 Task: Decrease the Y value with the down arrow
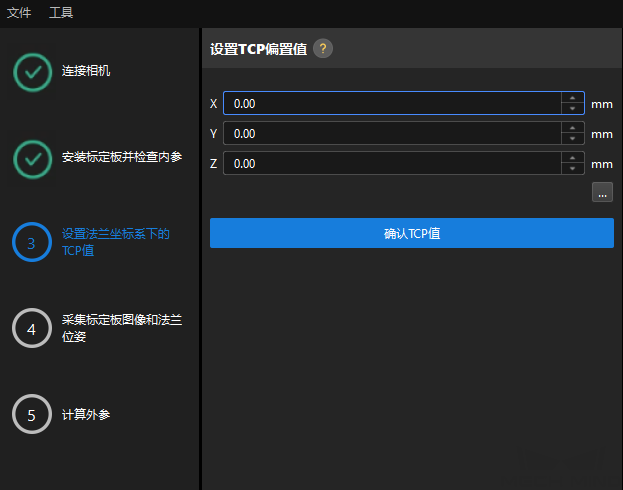tap(572, 139)
